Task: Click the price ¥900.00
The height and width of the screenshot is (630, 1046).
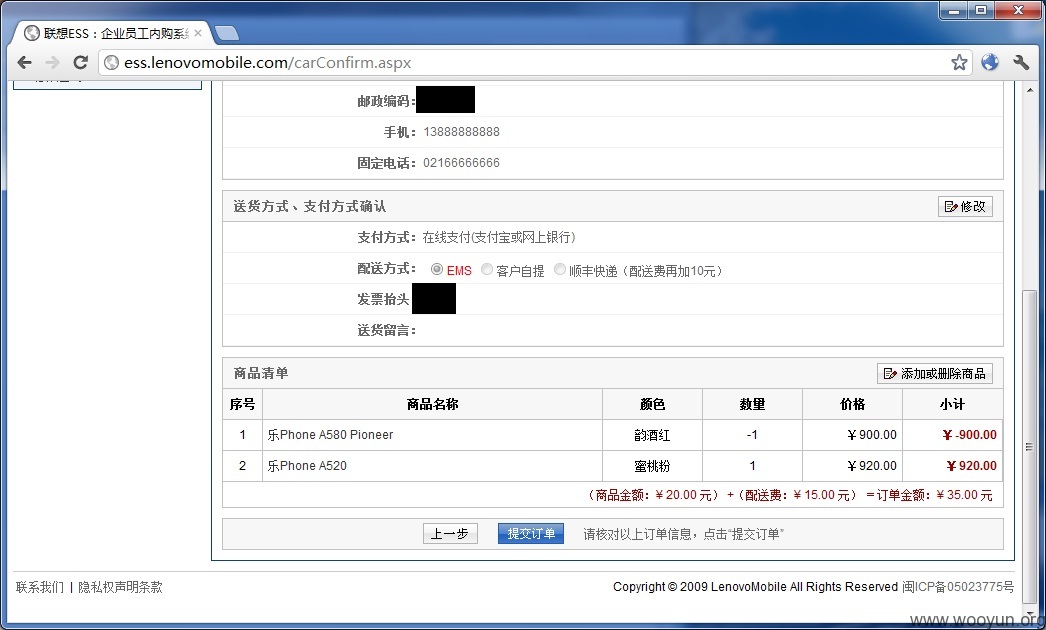Action: point(872,435)
